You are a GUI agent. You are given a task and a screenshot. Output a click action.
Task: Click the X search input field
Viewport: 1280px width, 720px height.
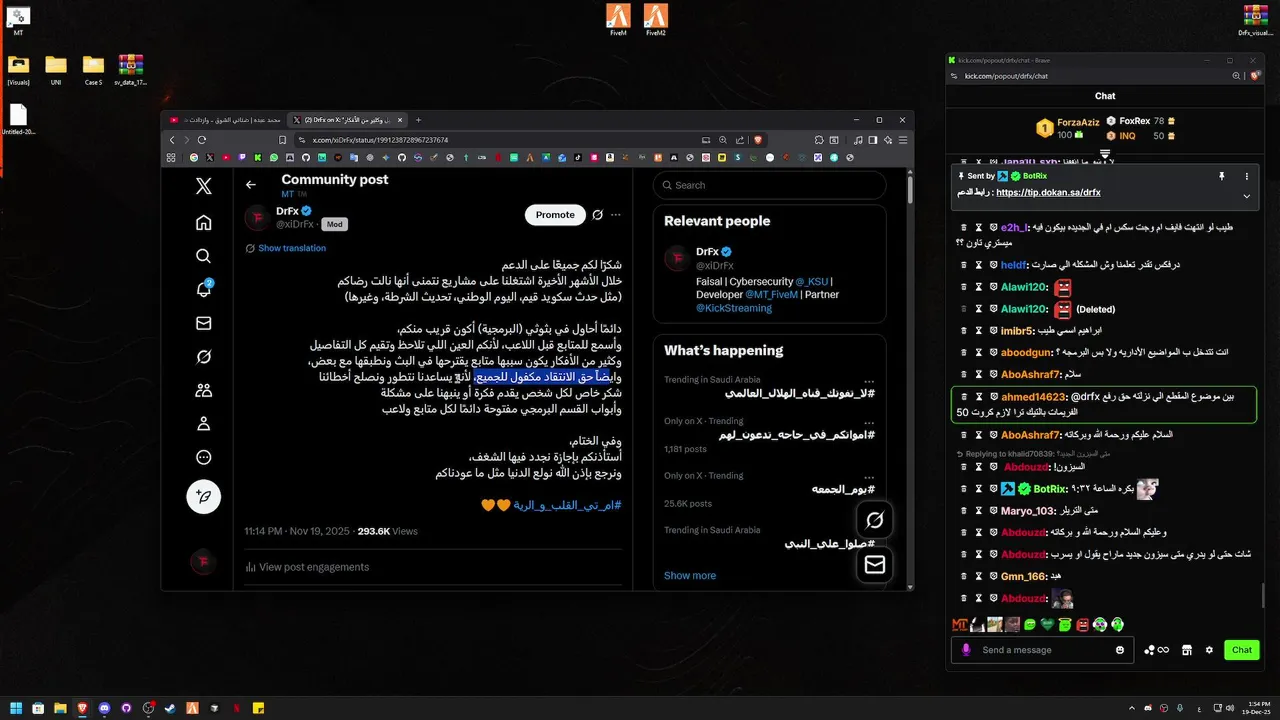coord(770,185)
